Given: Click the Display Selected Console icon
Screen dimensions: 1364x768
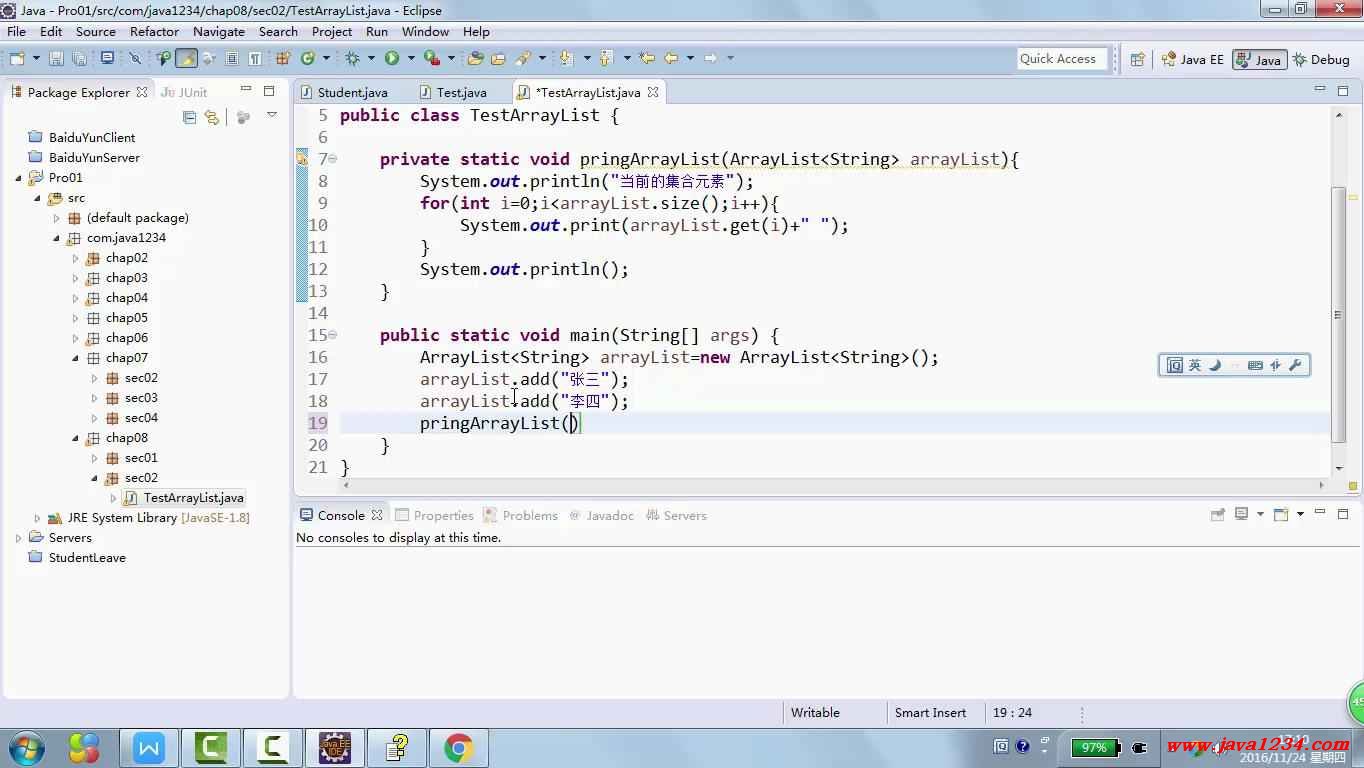Looking at the screenshot, I should click(x=1241, y=514).
